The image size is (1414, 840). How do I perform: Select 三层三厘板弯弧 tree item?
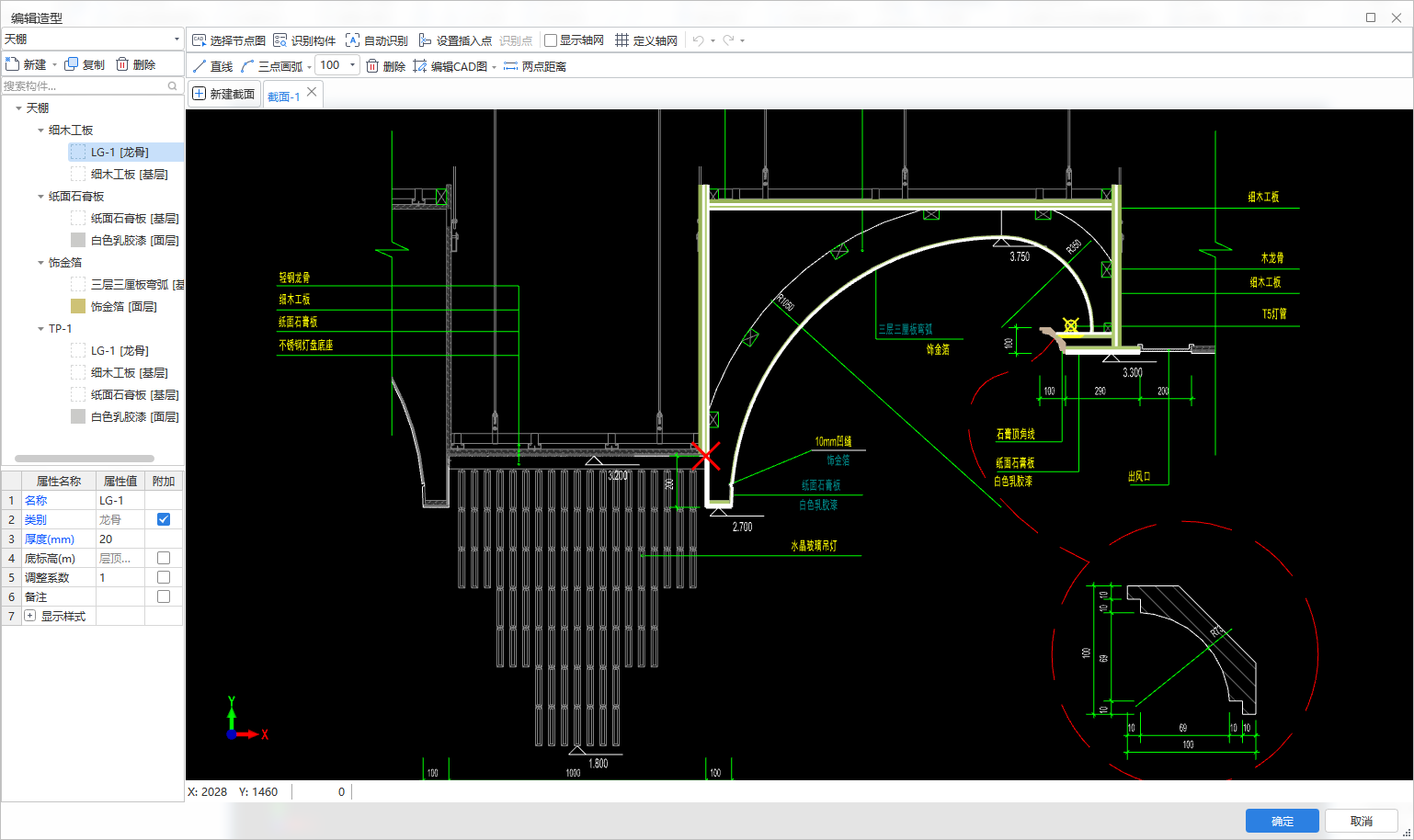pyautogui.click(x=137, y=285)
